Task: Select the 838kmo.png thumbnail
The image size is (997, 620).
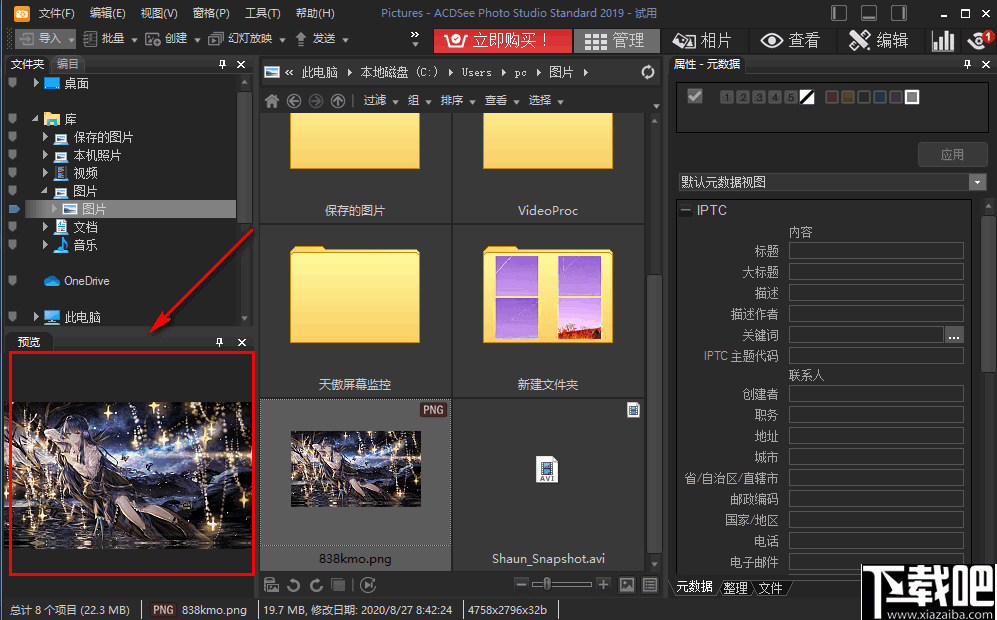Action: (x=355, y=468)
